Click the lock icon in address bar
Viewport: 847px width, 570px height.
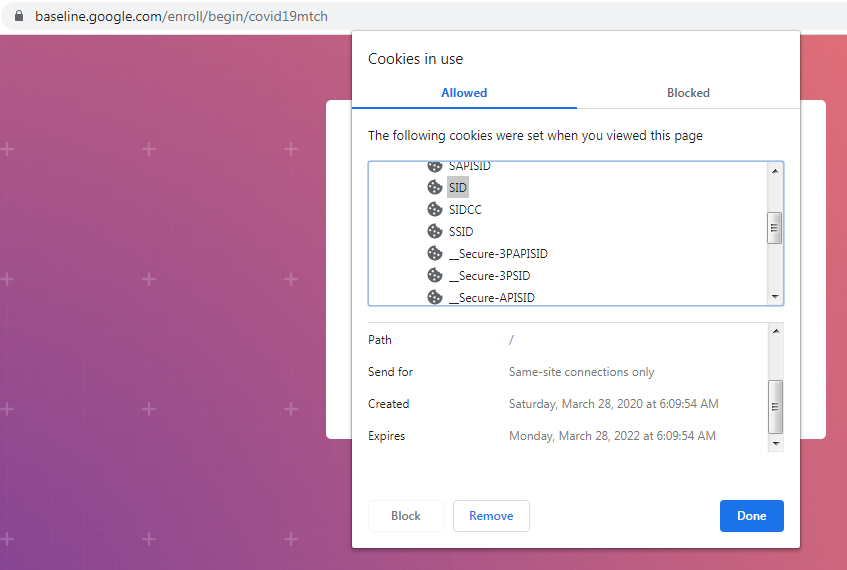click(18, 17)
